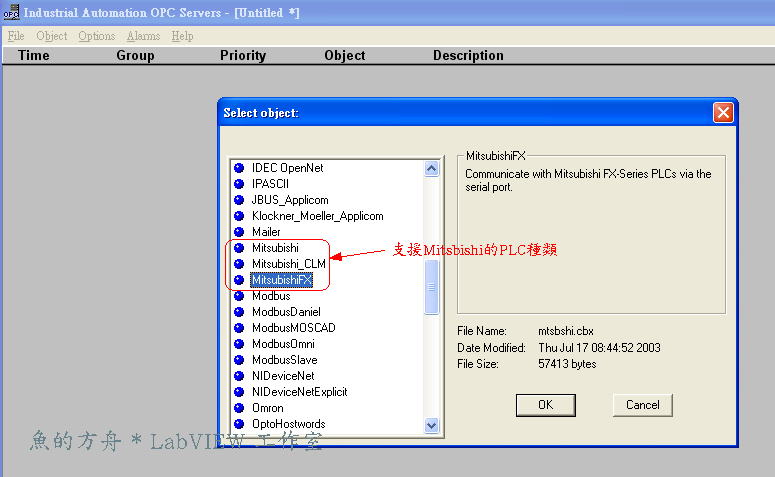The height and width of the screenshot is (477, 775).
Task: Select NIDeviceNetExplicit in the list
Action: point(300,392)
